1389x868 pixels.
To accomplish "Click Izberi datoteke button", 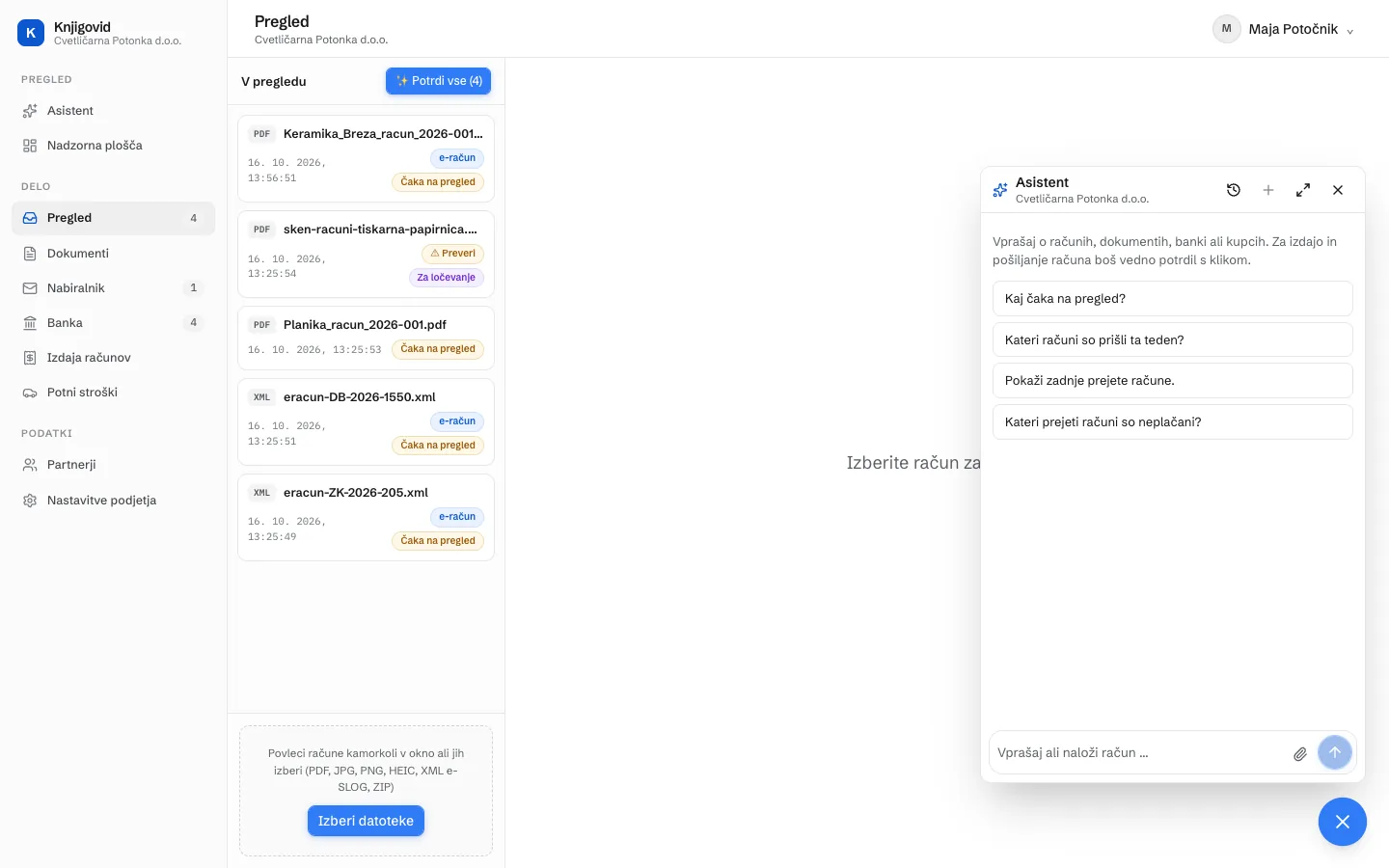I will (x=366, y=821).
